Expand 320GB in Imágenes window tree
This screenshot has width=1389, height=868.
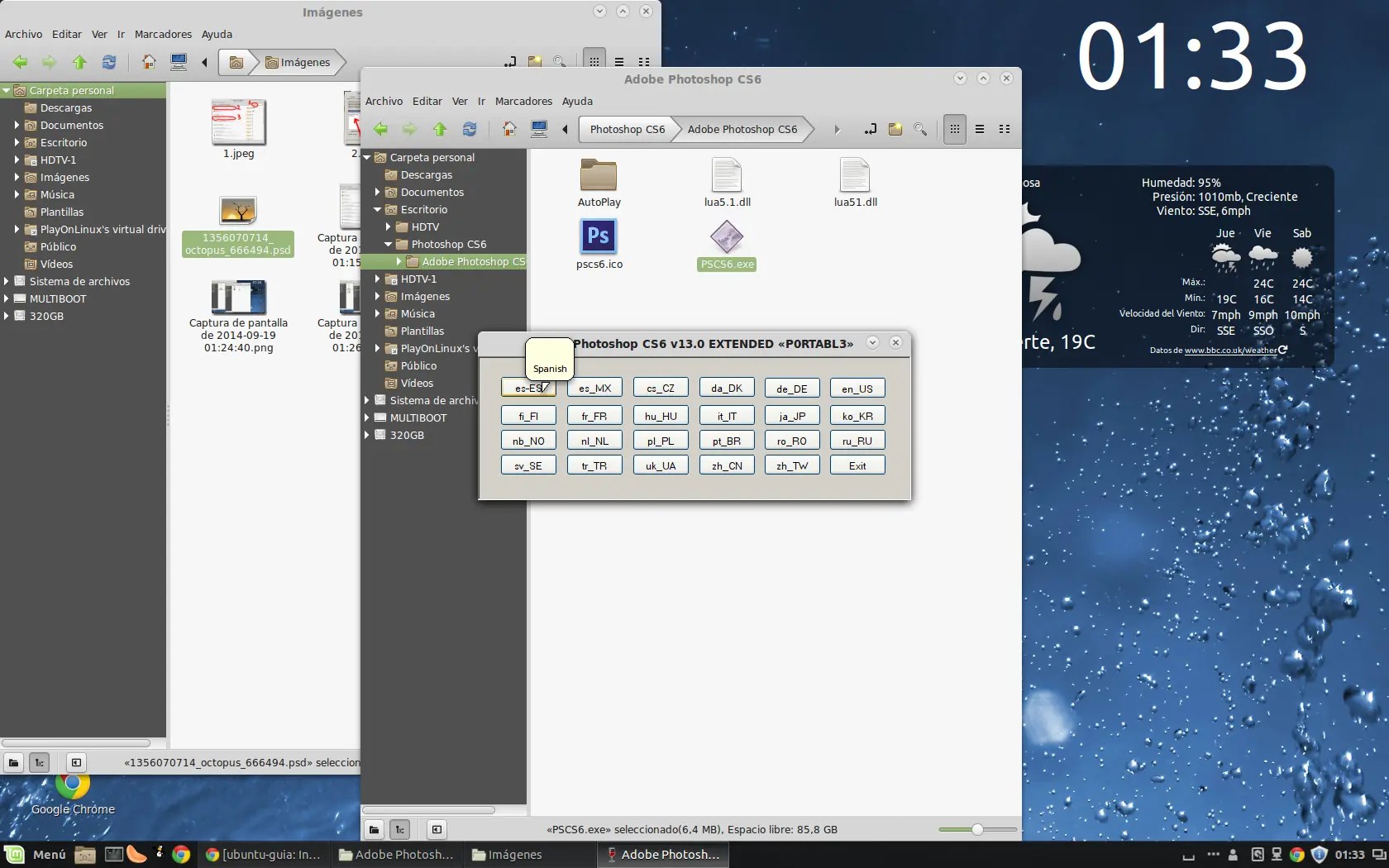(6, 316)
